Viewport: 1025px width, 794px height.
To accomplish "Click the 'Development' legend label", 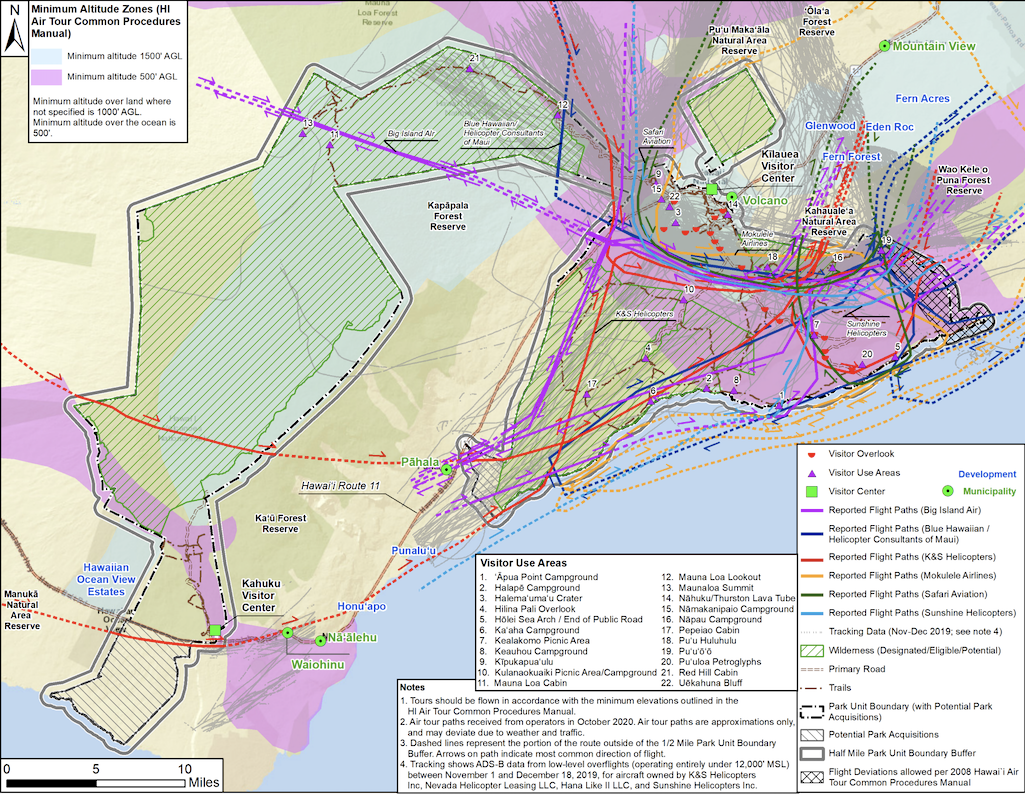I will pos(987,474).
